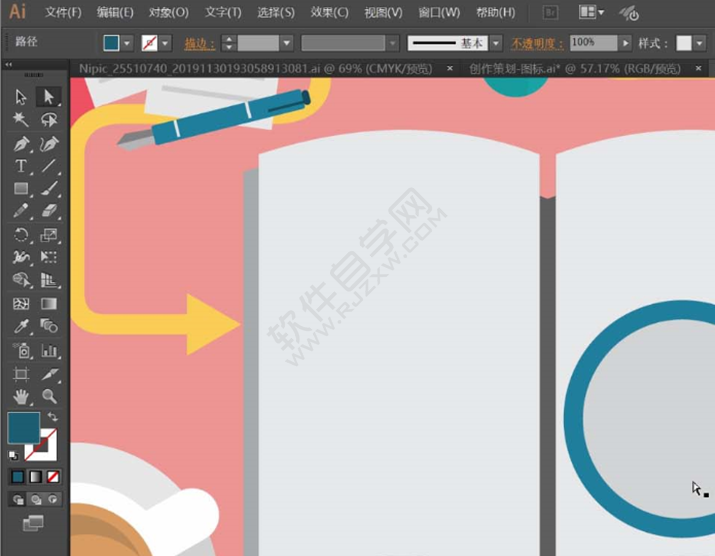Image resolution: width=715 pixels, height=556 pixels.
Task: Open the 描边 stroke panel link
Action: [x=199, y=44]
